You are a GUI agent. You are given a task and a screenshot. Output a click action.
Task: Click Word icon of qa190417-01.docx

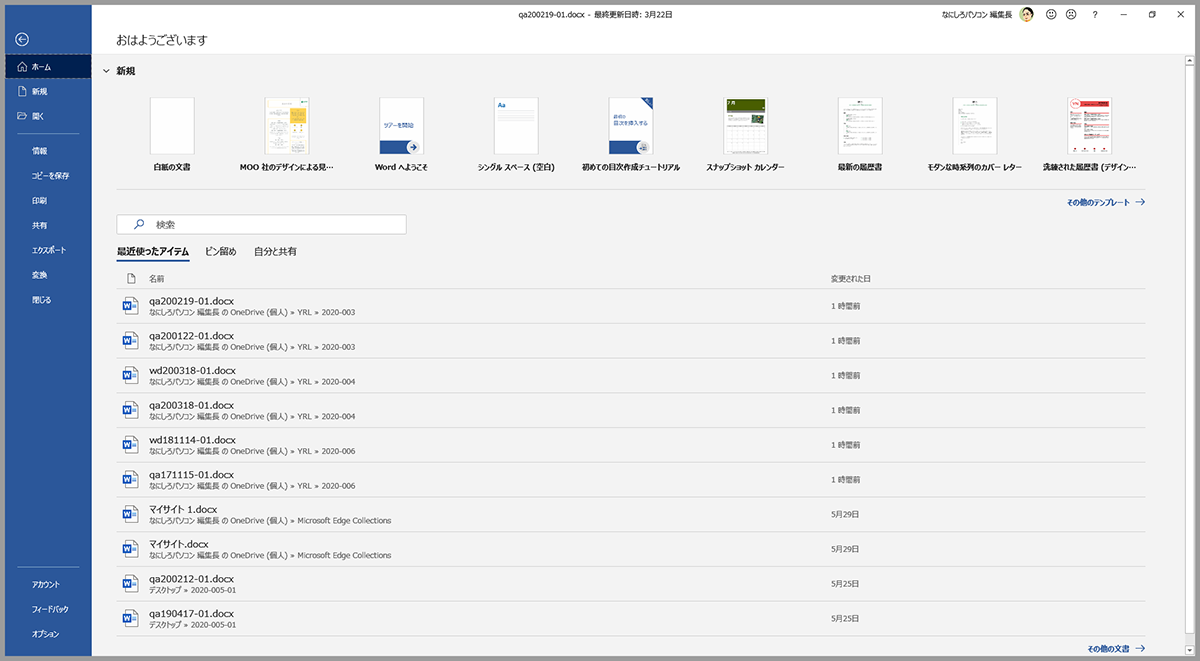pyautogui.click(x=129, y=618)
